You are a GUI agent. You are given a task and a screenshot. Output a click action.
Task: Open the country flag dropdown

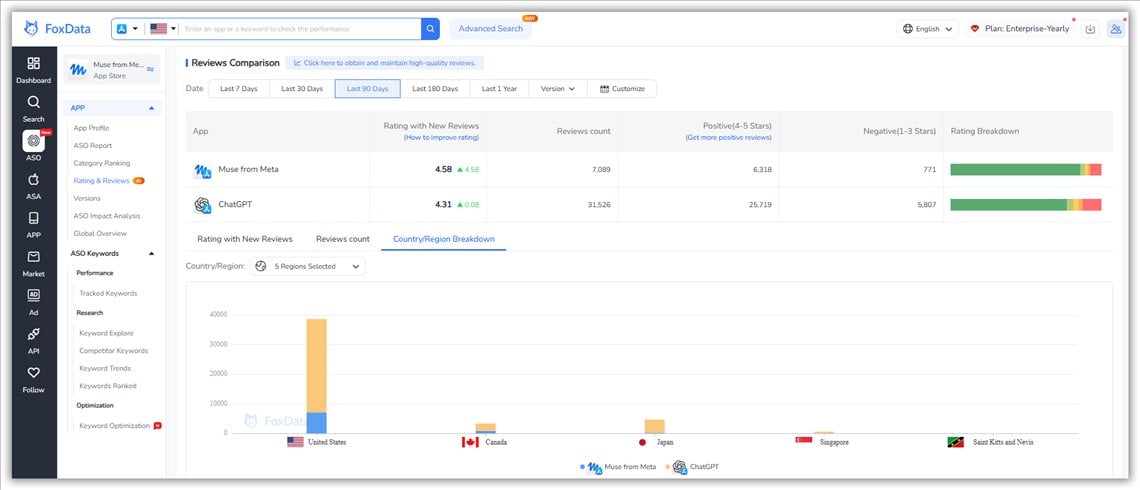(x=164, y=29)
